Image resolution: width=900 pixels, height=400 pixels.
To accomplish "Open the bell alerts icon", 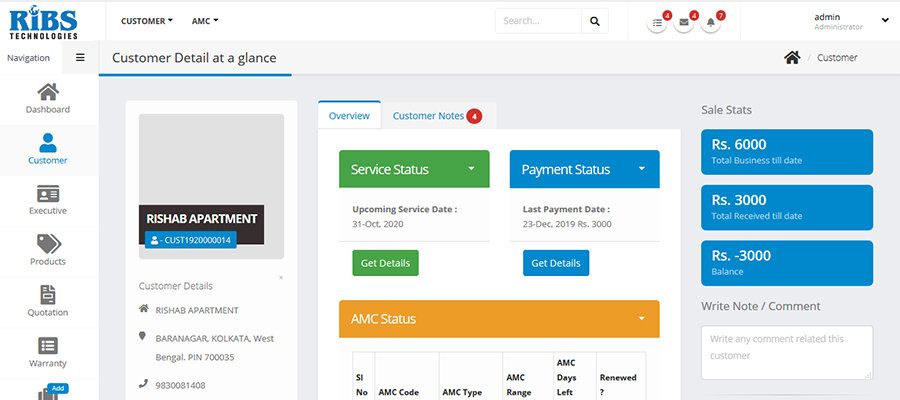I will coord(710,22).
